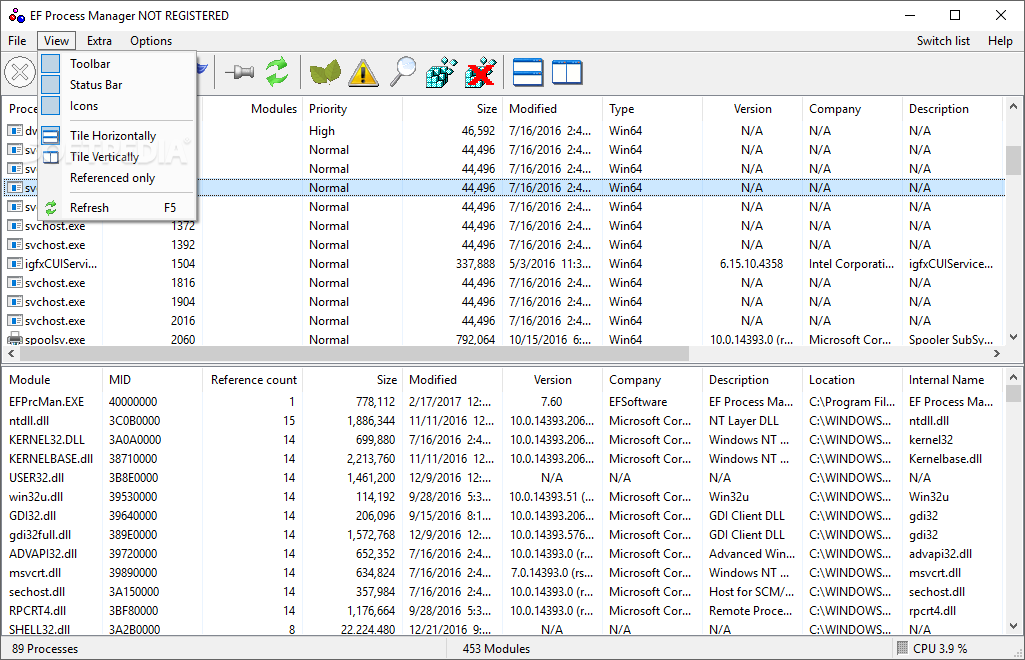Open the Options menu

pyautogui.click(x=151, y=41)
